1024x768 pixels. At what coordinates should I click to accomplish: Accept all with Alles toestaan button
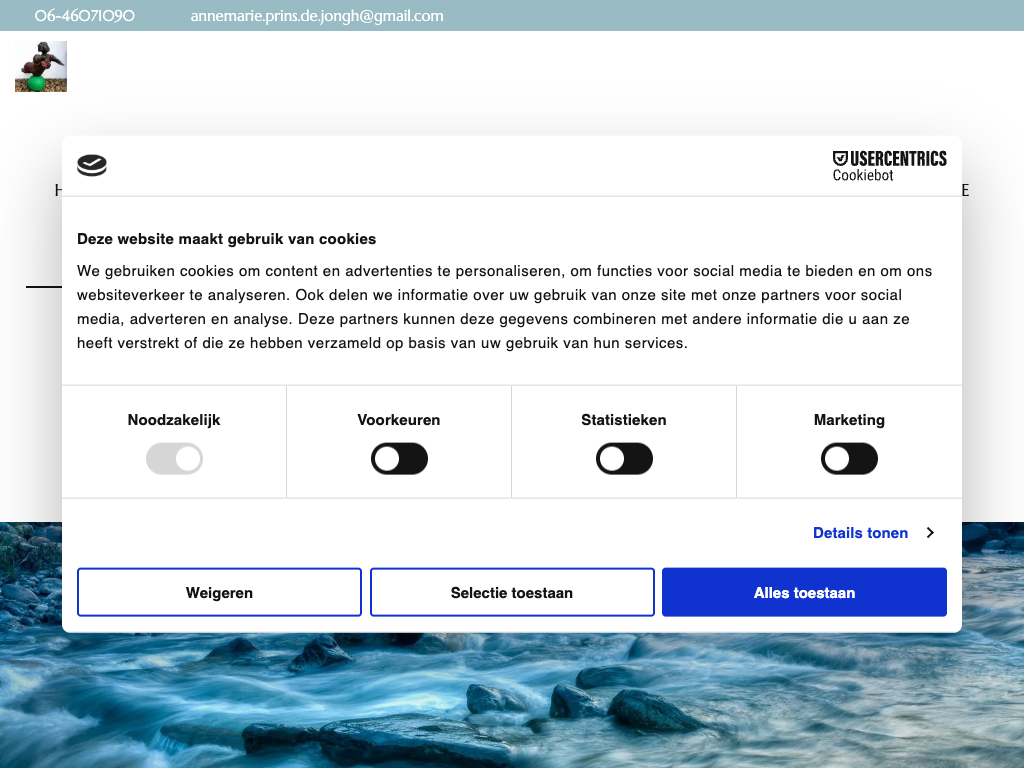click(804, 593)
